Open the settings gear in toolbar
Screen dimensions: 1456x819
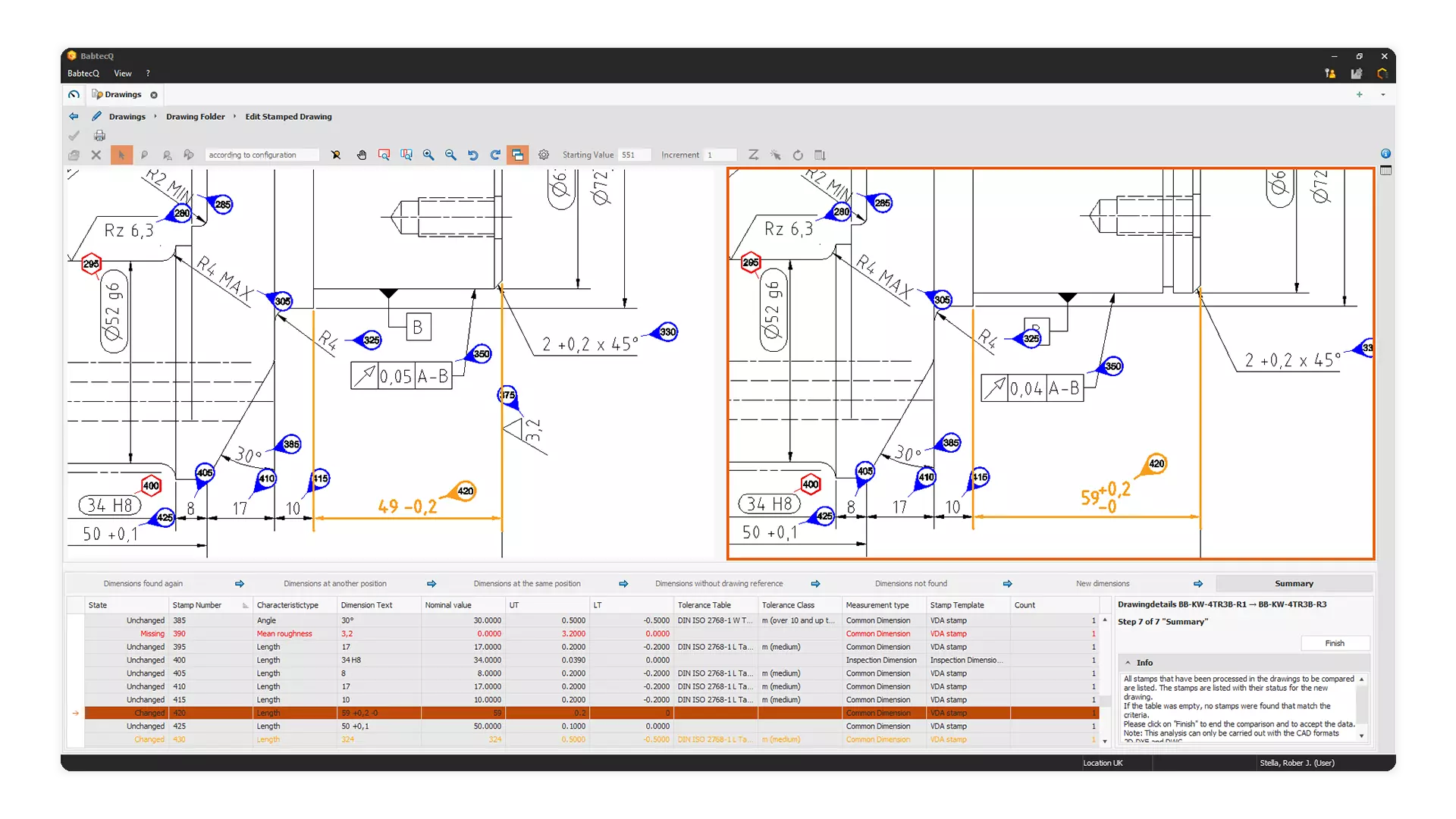pyautogui.click(x=544, y=155)
